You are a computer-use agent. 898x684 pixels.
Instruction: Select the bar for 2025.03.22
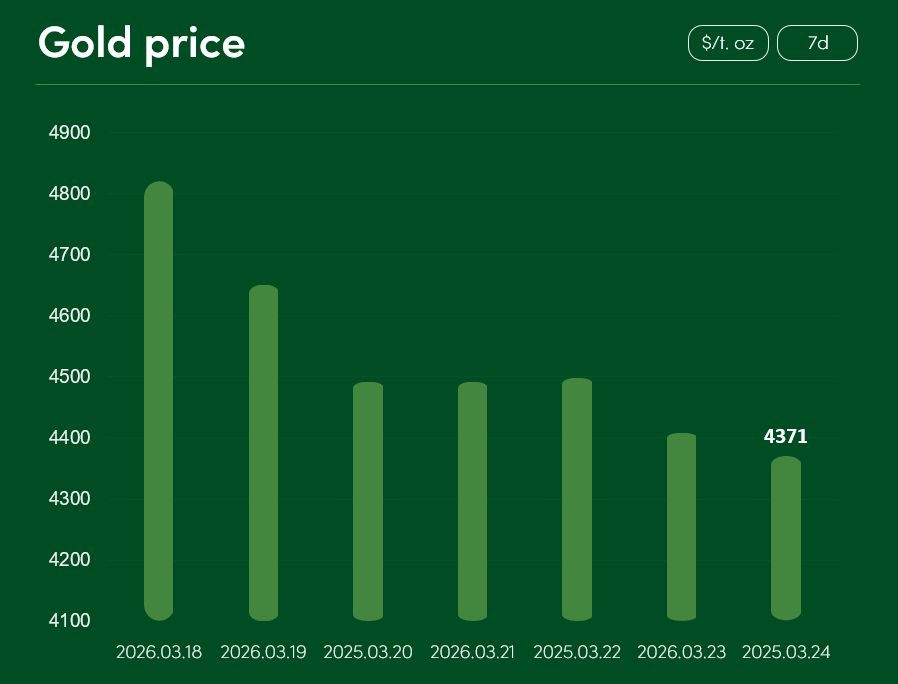[x=577, y=498]
